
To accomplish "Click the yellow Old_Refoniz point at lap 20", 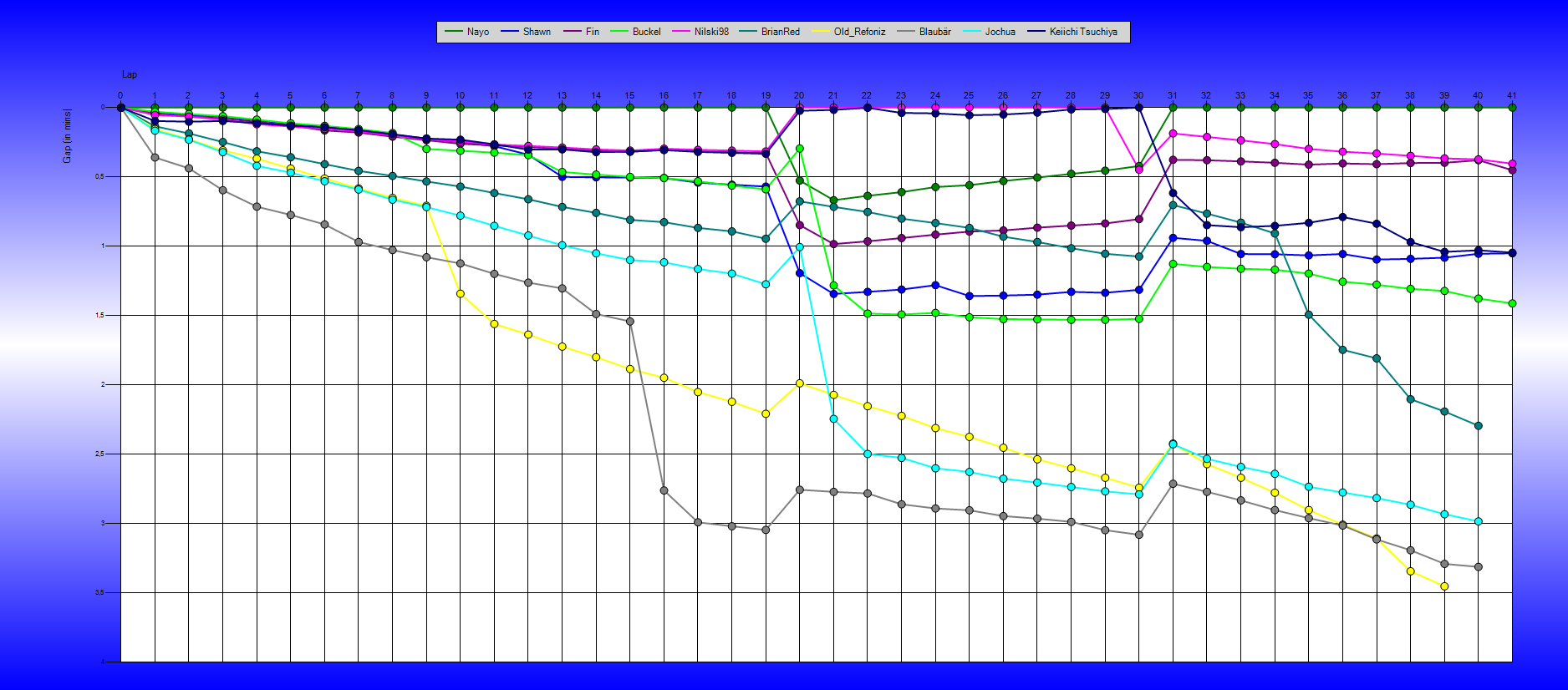I will (x=800, y=383).
